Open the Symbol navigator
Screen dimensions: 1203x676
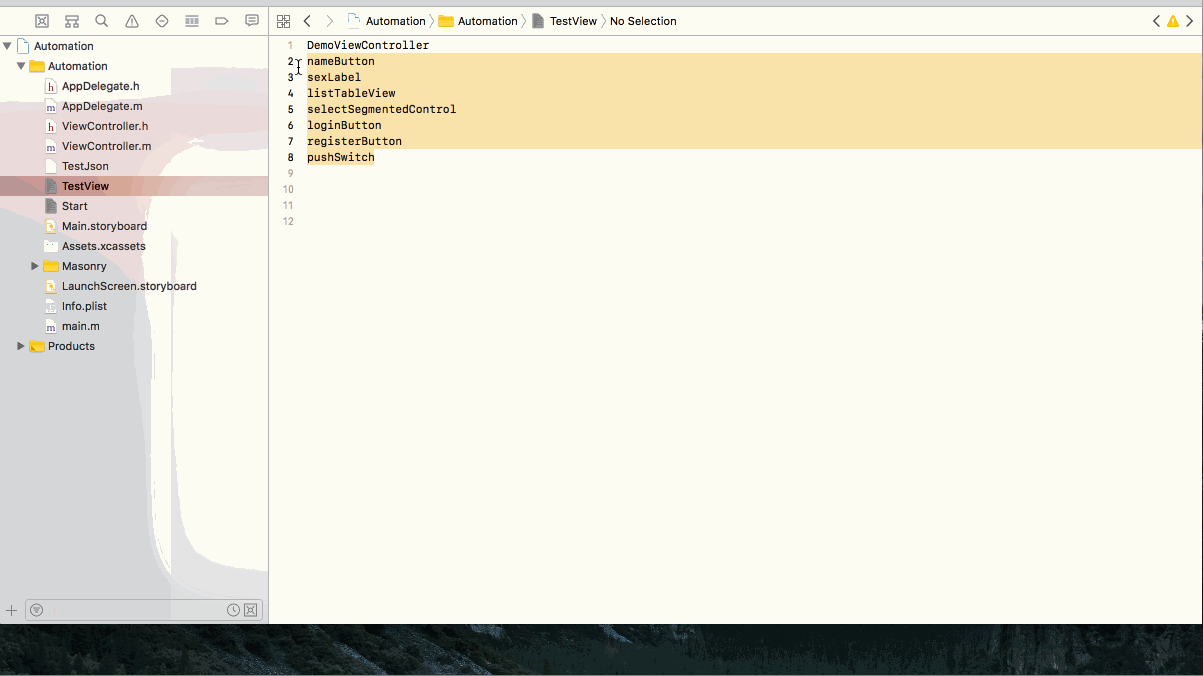72,21
